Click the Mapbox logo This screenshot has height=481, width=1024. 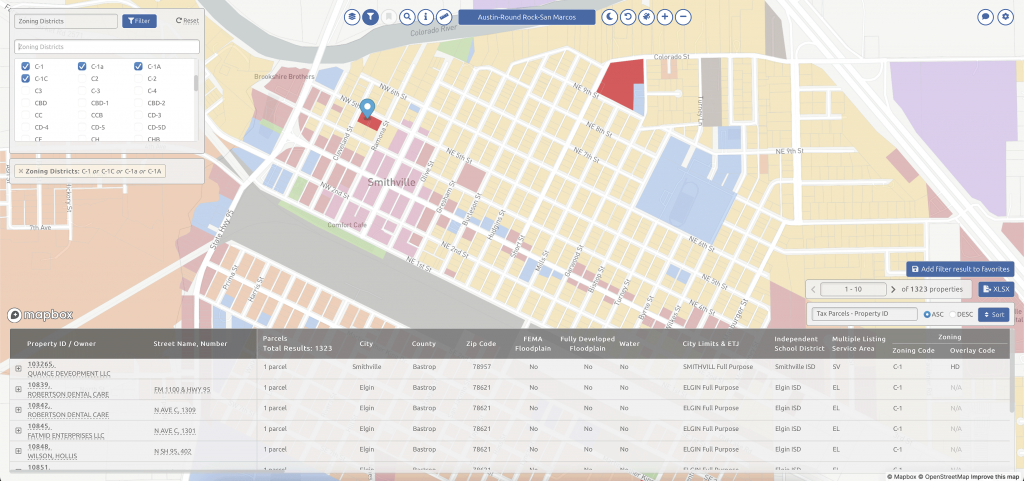(x=40, y=315)
